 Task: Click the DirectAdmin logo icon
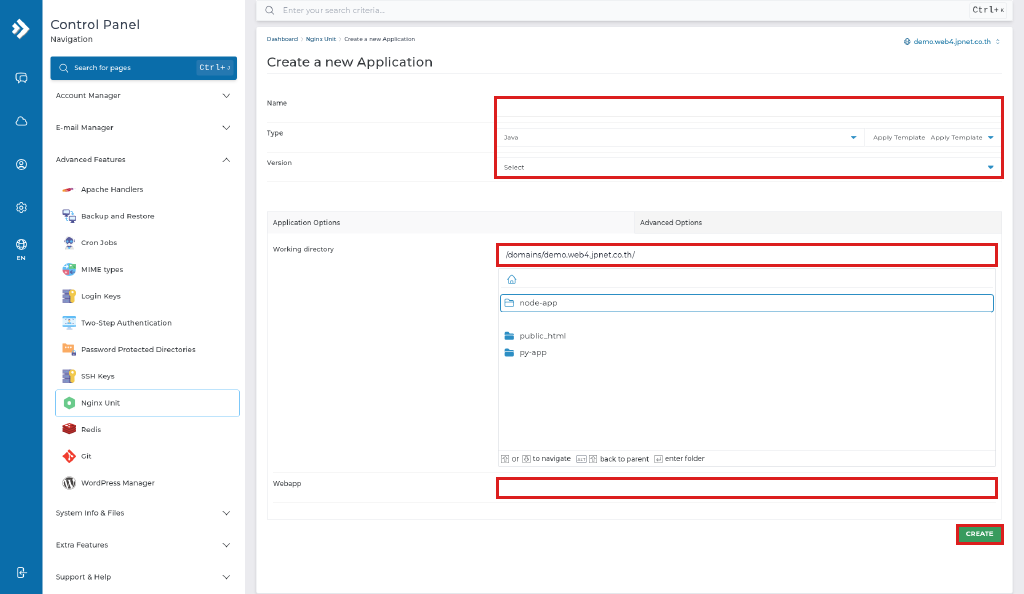pos(20,28)
